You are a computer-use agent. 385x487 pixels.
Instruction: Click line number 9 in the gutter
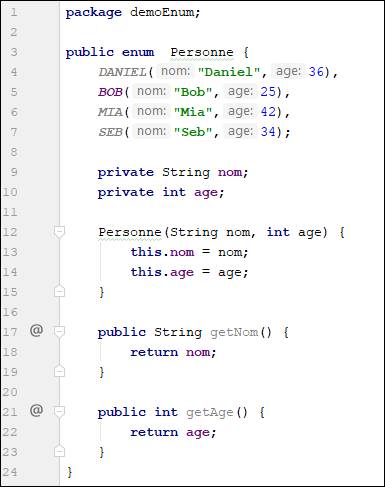pos(14,172)
